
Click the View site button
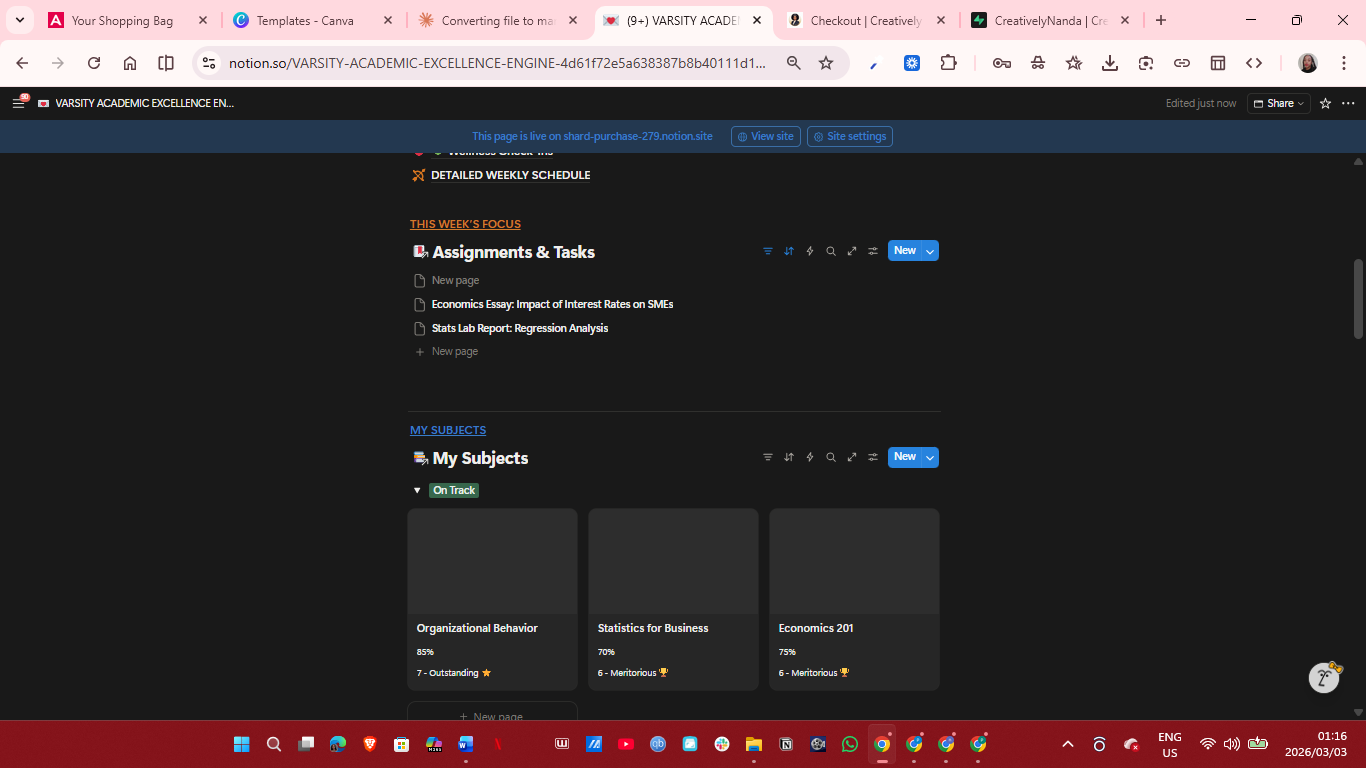pyautogui.click(x=765, y=136)
